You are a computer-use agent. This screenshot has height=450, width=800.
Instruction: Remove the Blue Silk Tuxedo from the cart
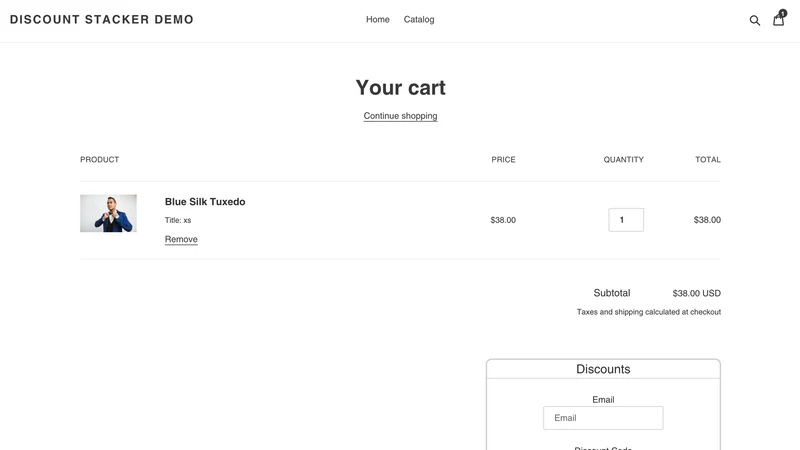click(181, 239)
